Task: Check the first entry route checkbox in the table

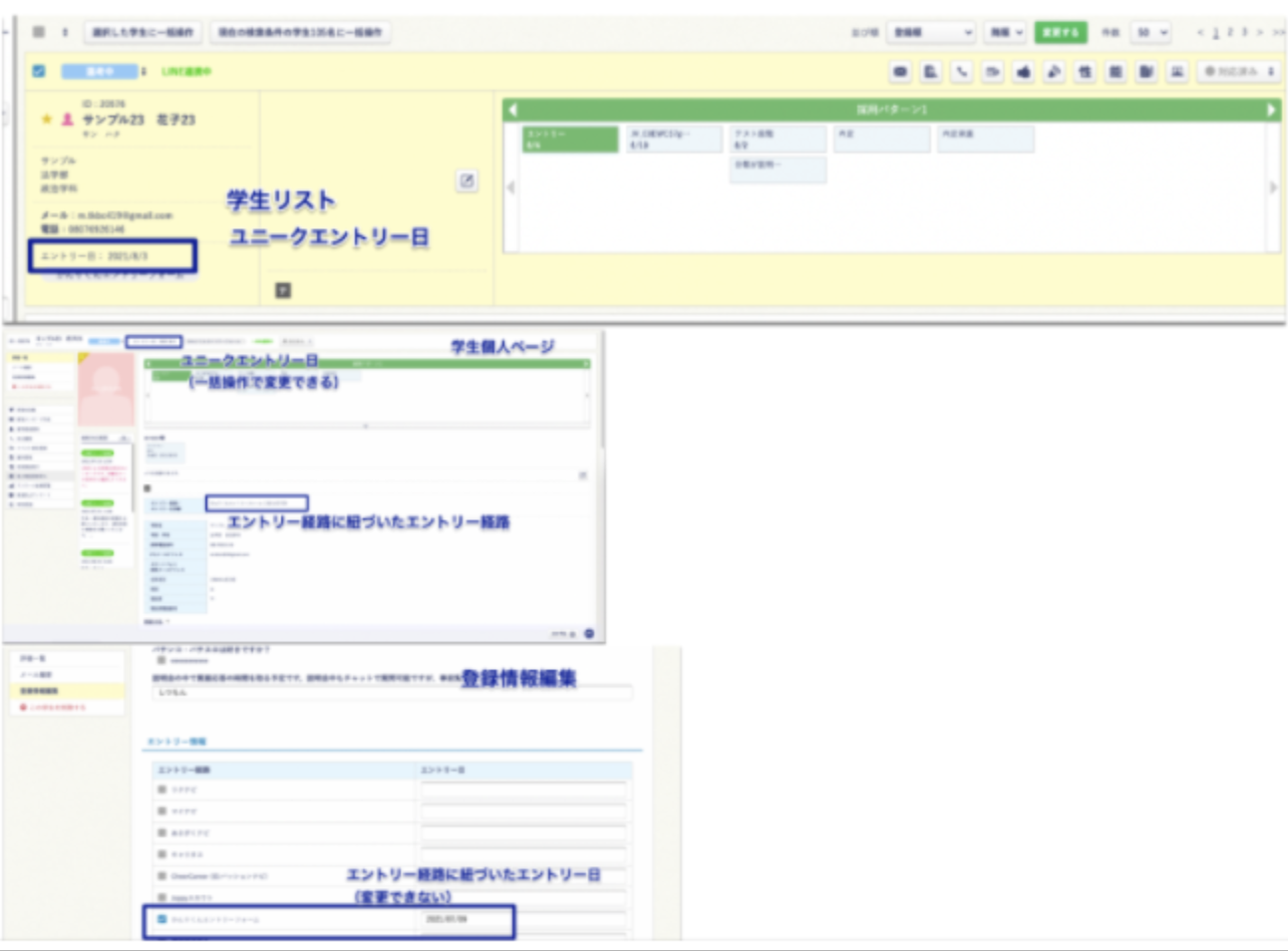Action: 162,790
